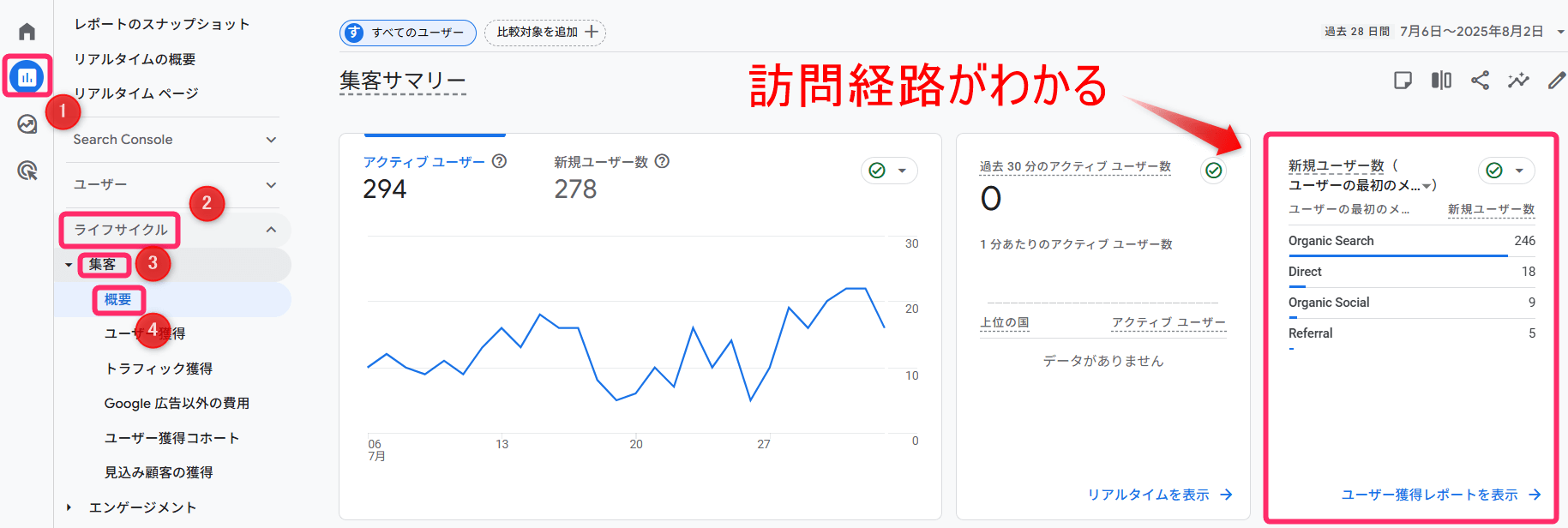Image resolution: width=1568 pixels, height=528 pixels.
Task: Open リアルタイム ページ
Action: click(135, 93)
